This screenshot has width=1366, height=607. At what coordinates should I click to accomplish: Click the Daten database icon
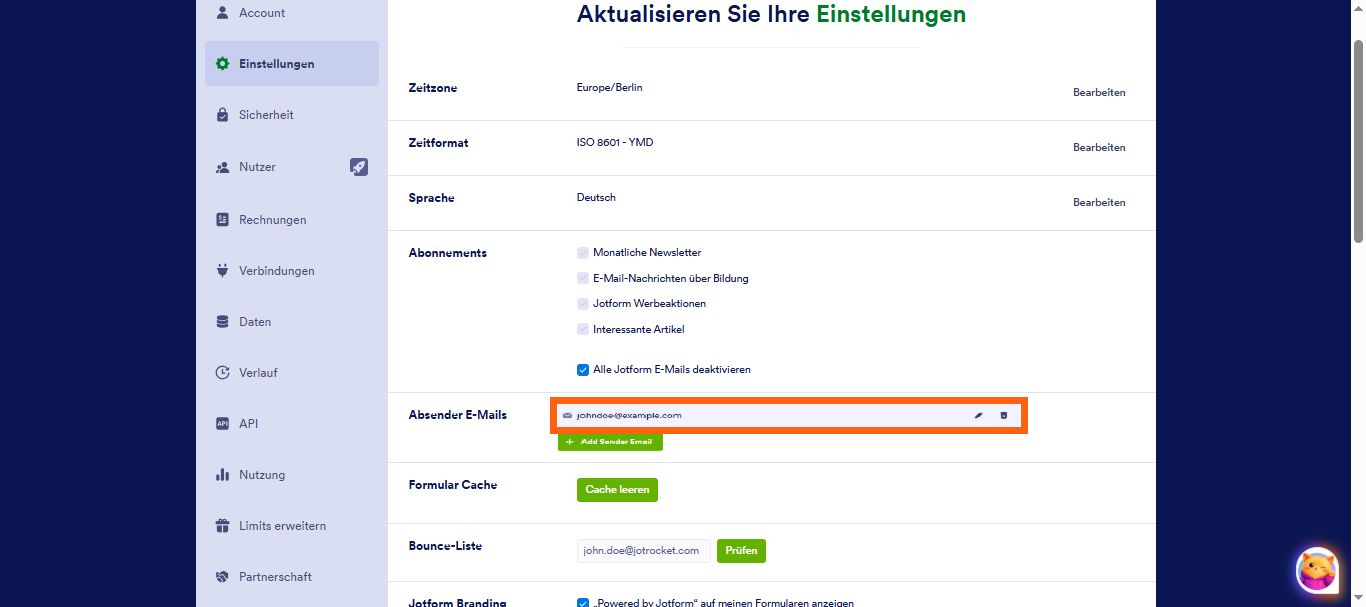pos(223,322)
